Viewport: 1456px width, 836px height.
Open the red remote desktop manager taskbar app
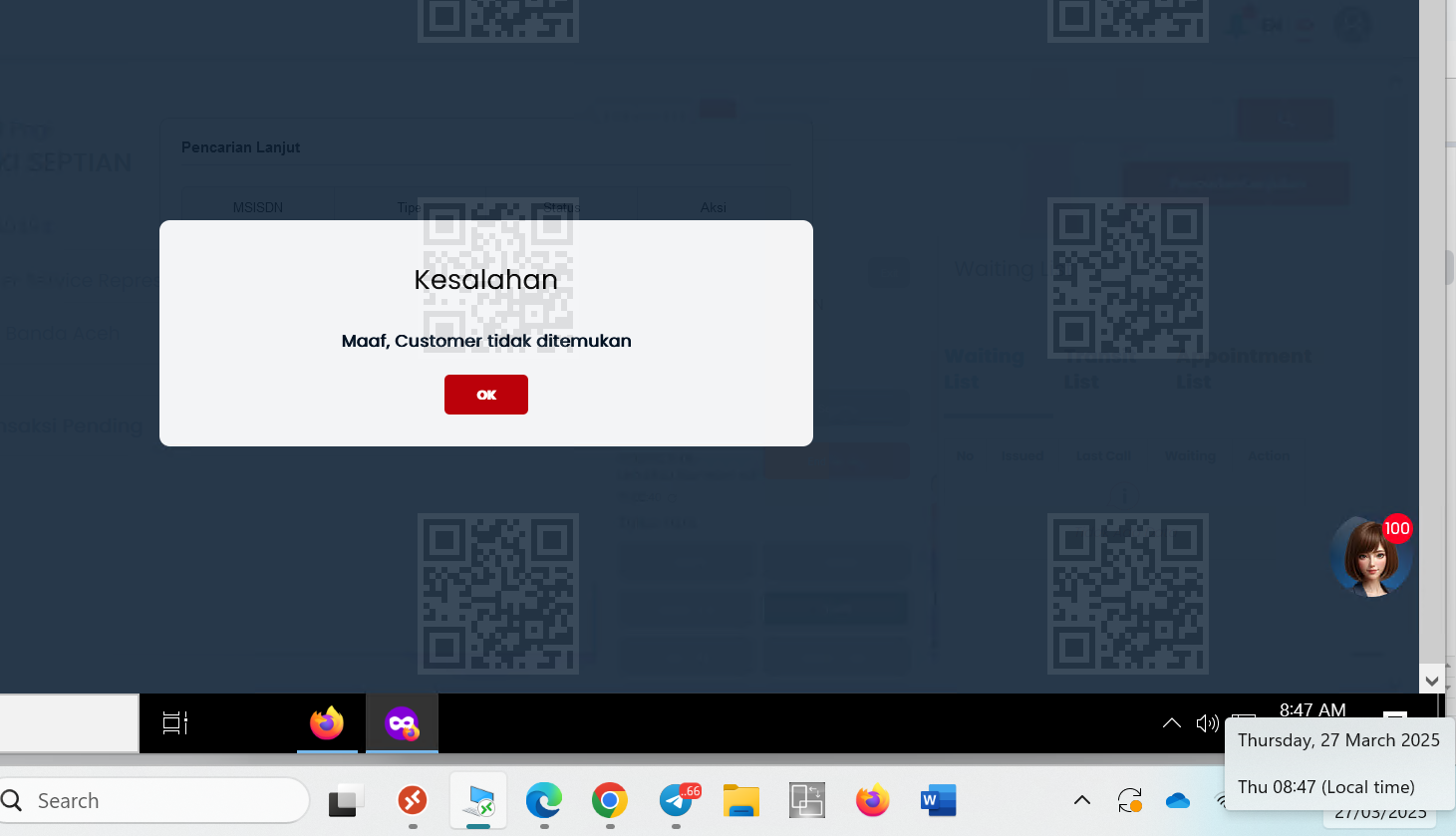point(413,800)
